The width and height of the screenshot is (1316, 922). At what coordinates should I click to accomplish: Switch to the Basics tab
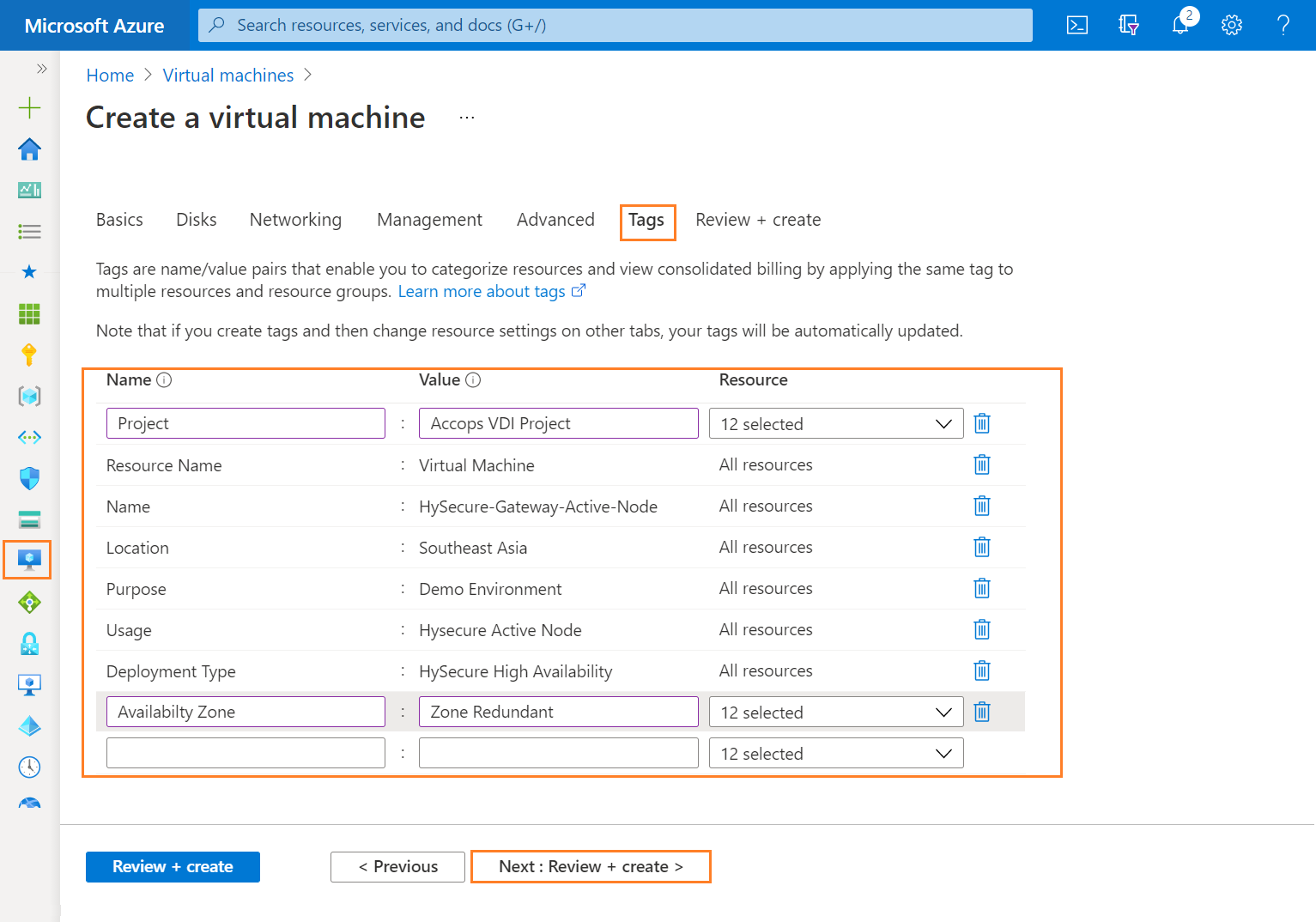[119, 220]
